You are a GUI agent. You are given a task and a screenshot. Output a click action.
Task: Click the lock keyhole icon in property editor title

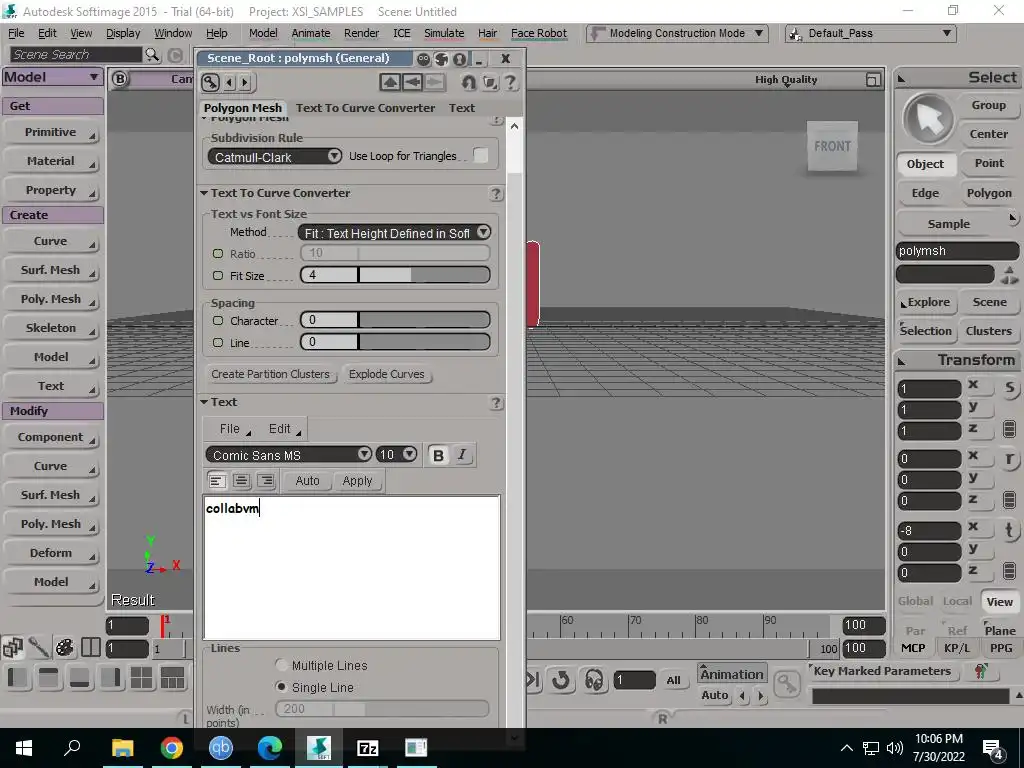pos(460,59)
